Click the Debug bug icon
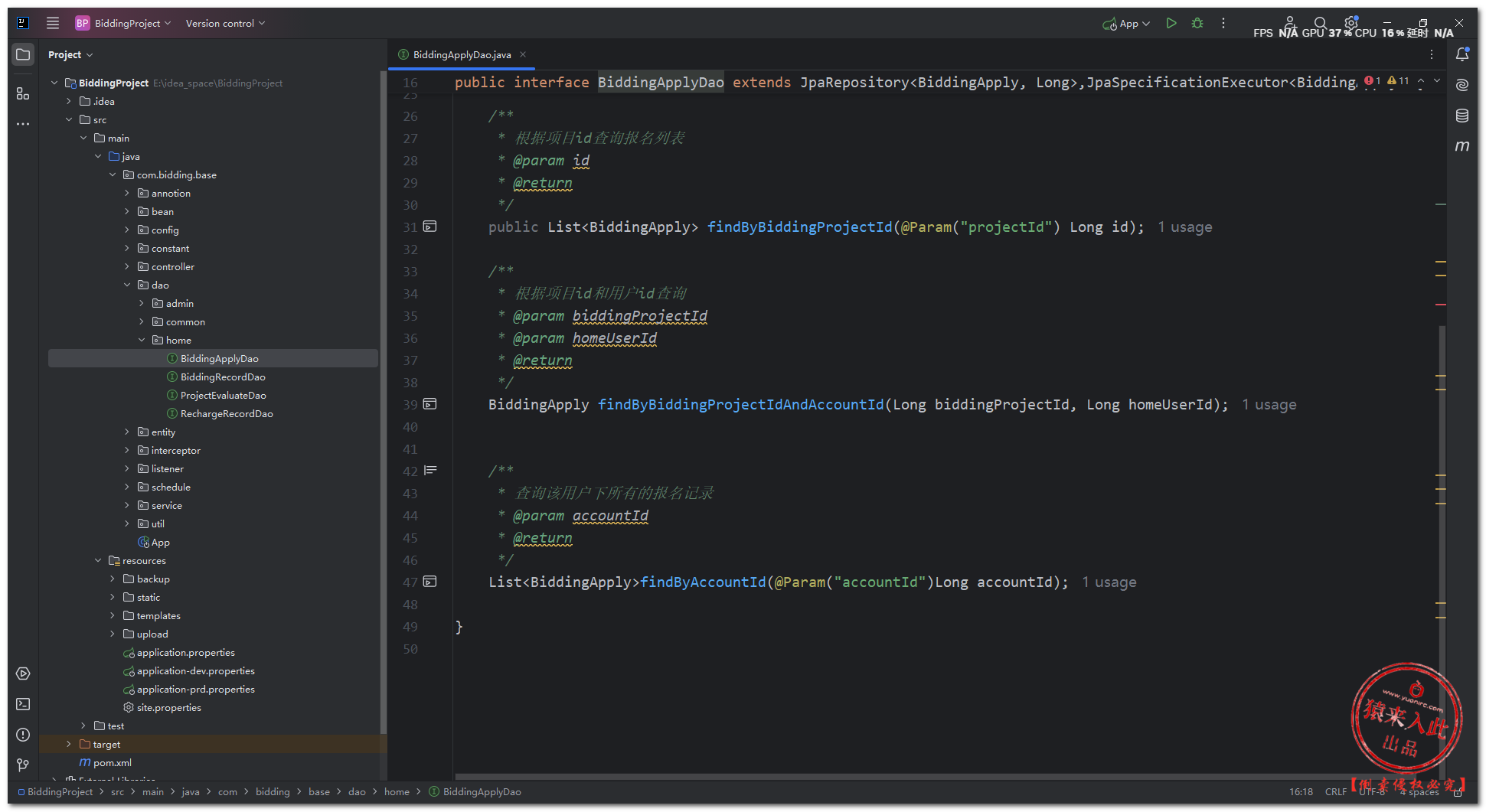1486x812 pixels. pos(1197,24)
